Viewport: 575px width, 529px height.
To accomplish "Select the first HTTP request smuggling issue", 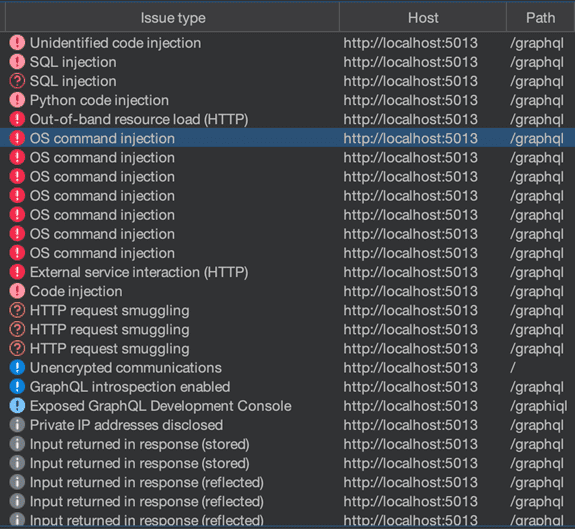I will point(288,311).
